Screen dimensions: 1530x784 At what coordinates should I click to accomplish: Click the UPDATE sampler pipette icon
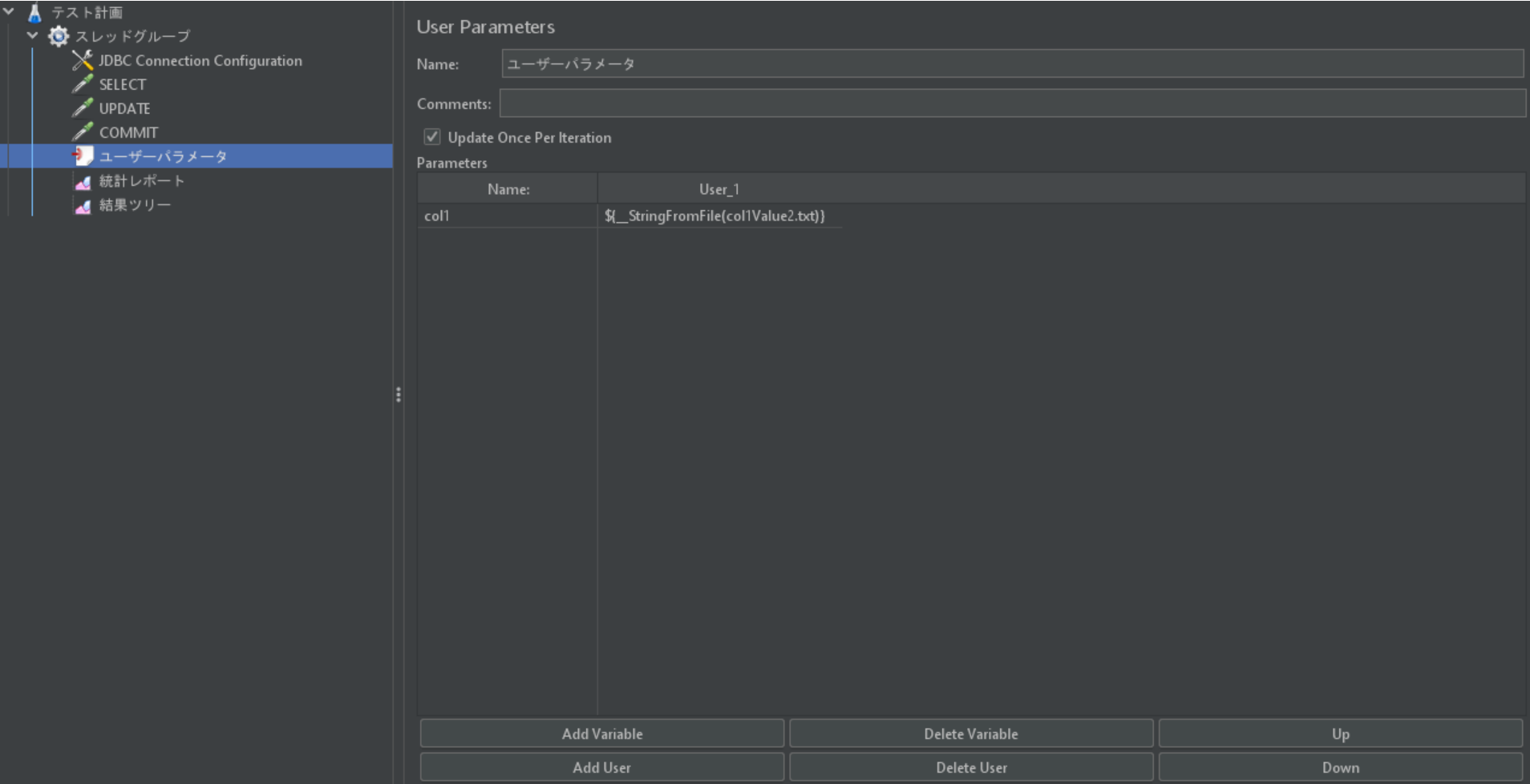83,108
